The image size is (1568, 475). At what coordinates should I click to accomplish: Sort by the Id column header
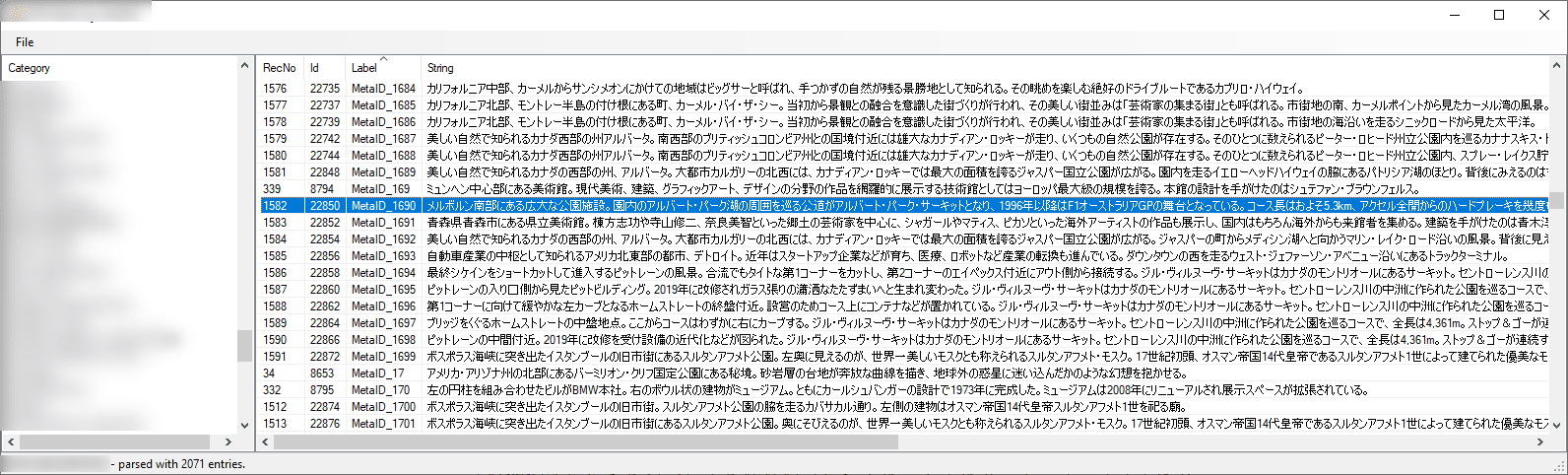[x=326, y=68]
